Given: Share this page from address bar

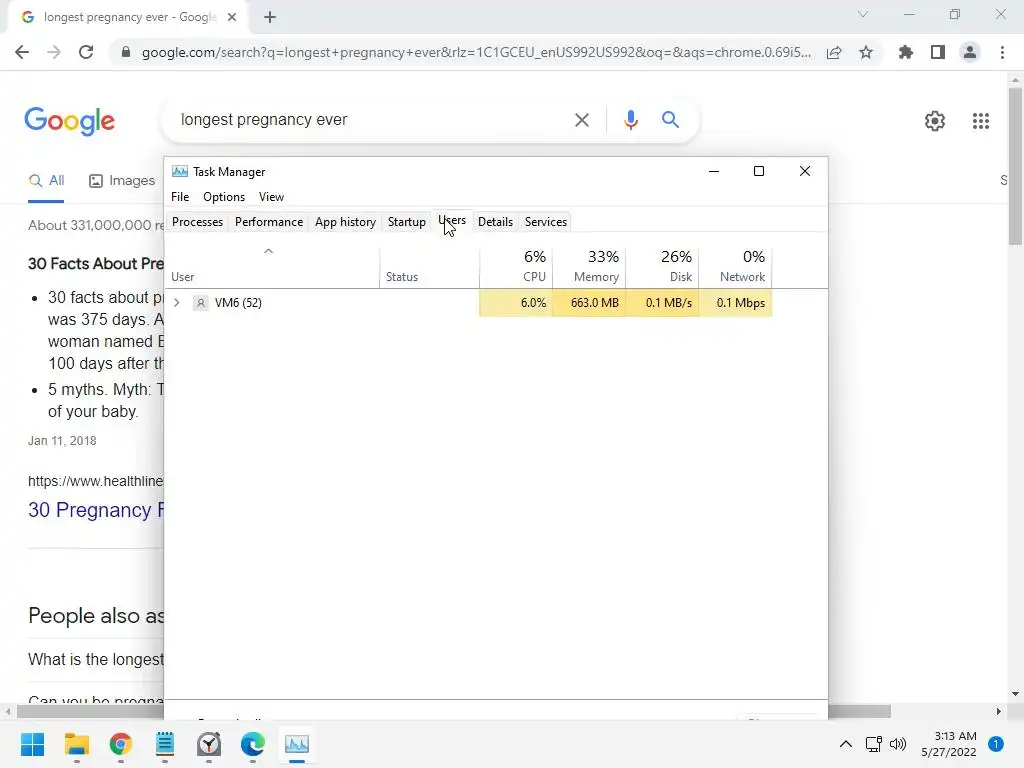Looking at the screenshot, I should (x=834, y=52).
